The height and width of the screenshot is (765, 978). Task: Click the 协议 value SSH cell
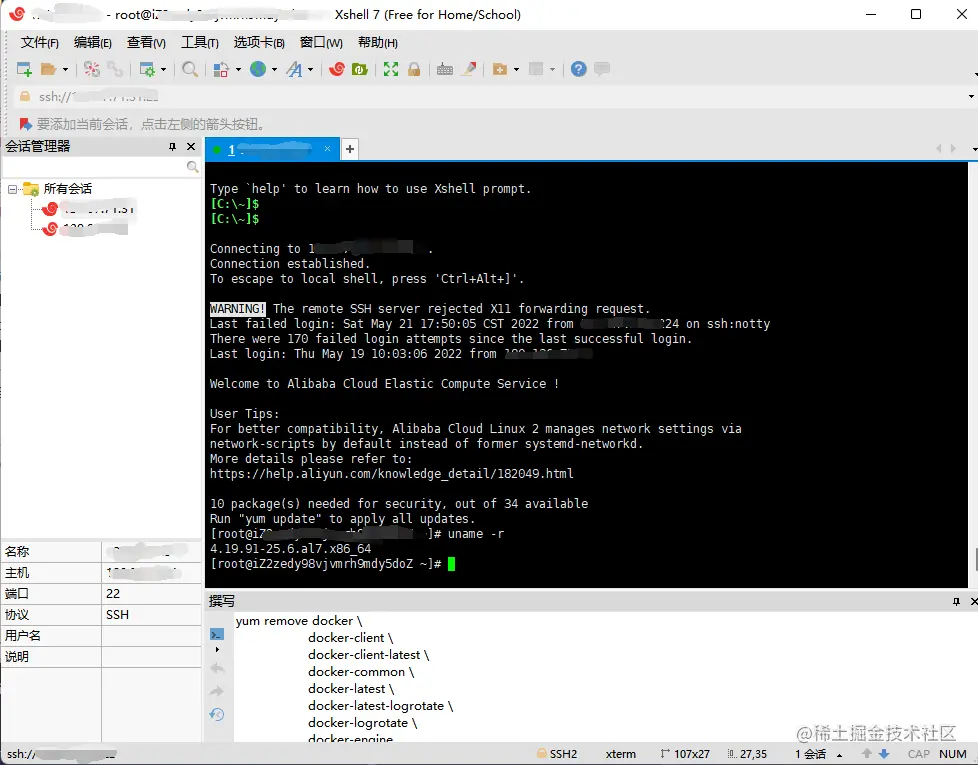[x=151, y=615]
